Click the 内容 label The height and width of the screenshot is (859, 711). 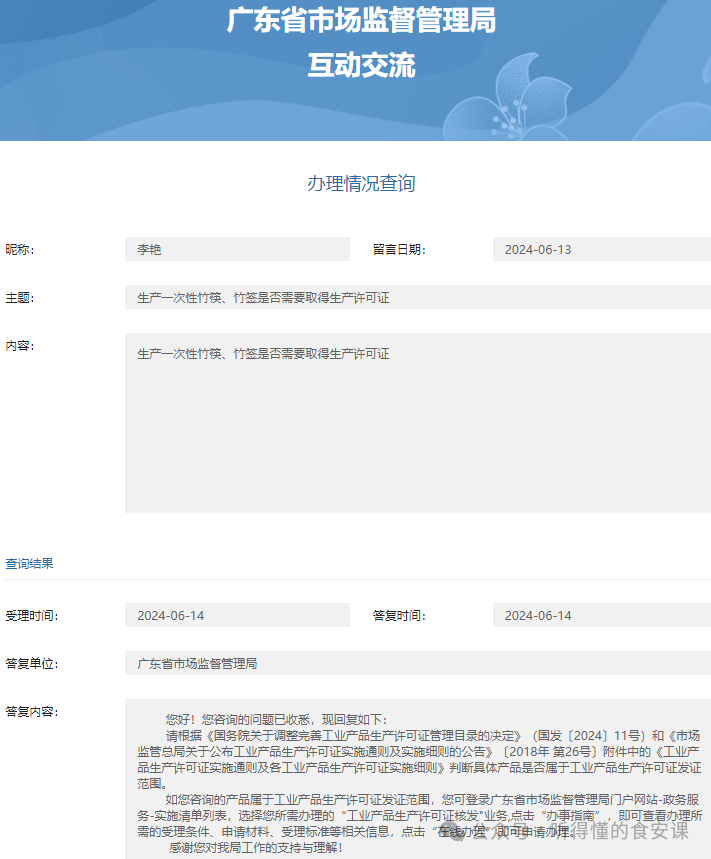tap(20, 346)
